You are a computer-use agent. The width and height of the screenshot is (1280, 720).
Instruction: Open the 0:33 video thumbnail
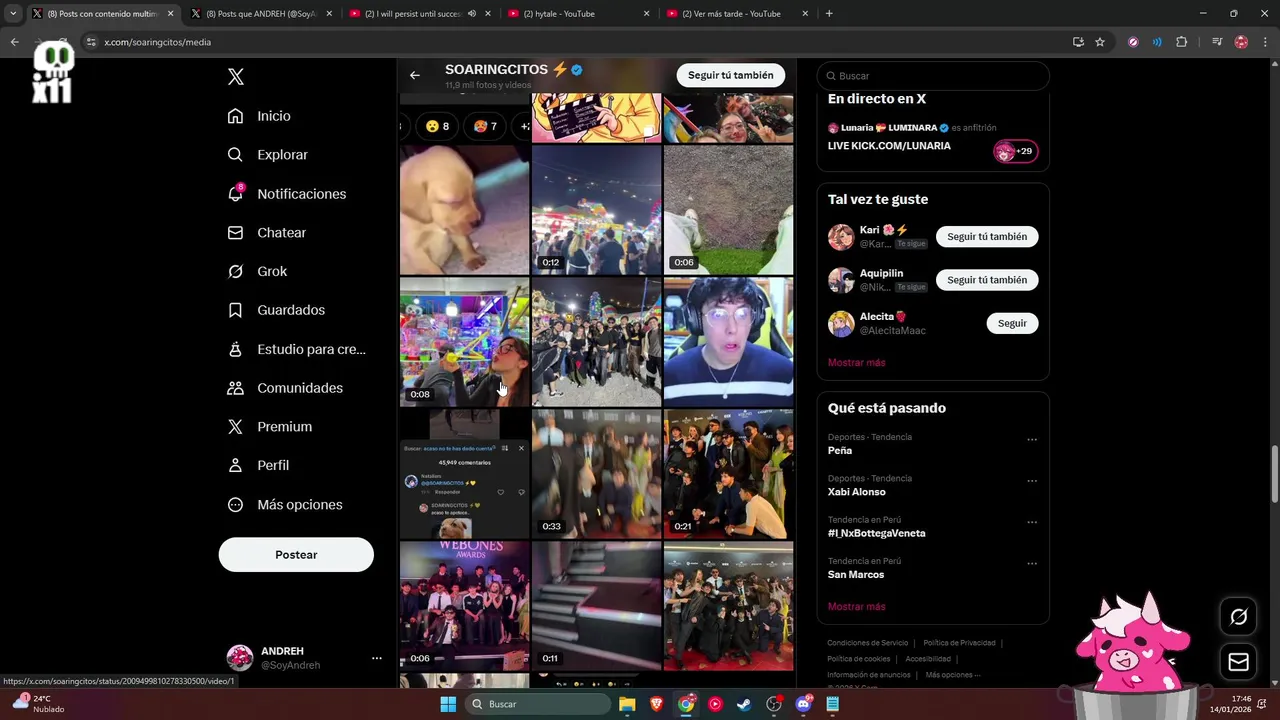(x=596, y=473)
